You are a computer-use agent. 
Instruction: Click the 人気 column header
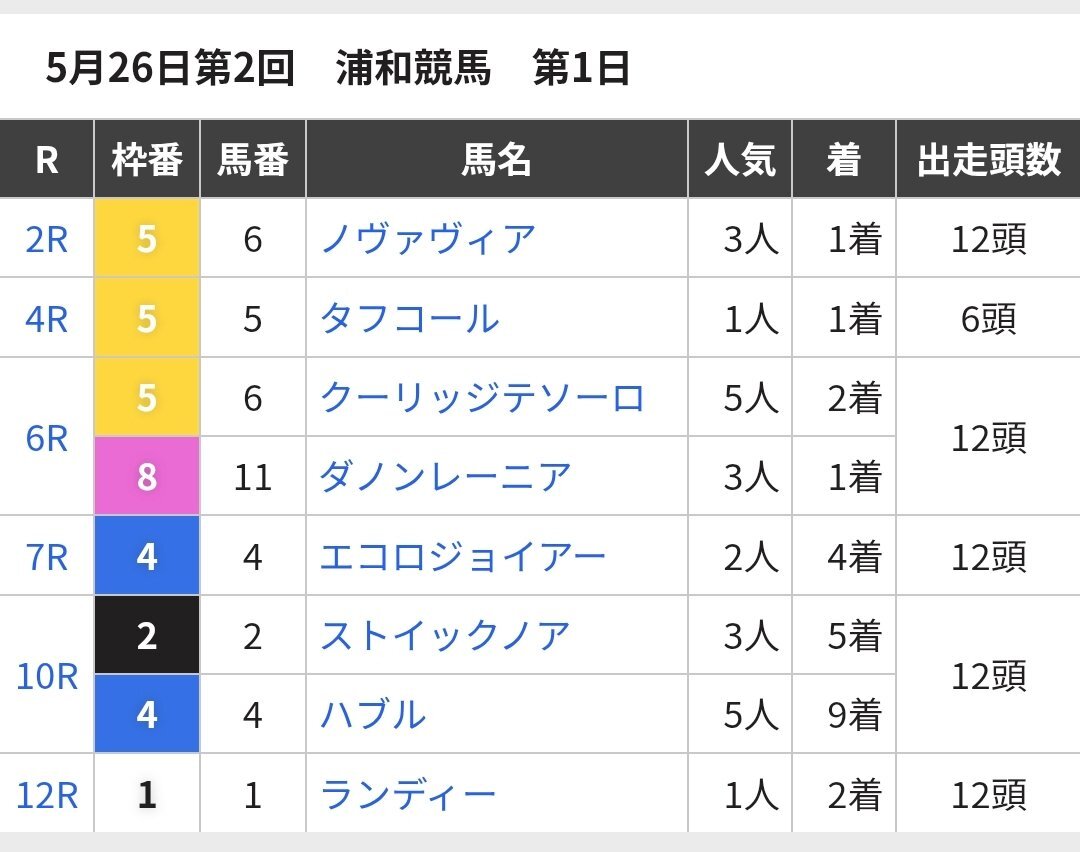(740, 159)
